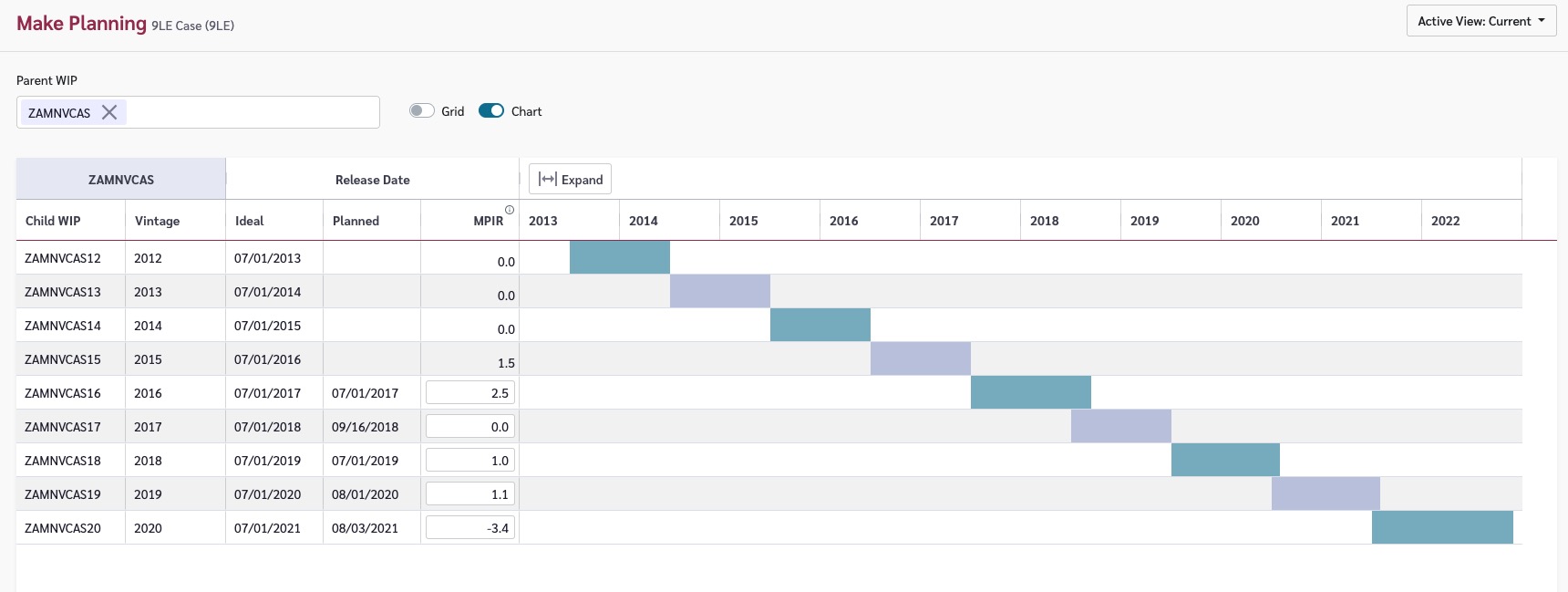Click into the Parent WIP input field
The width and height of the screenshot is (1568, 592).
pos(251,112)
